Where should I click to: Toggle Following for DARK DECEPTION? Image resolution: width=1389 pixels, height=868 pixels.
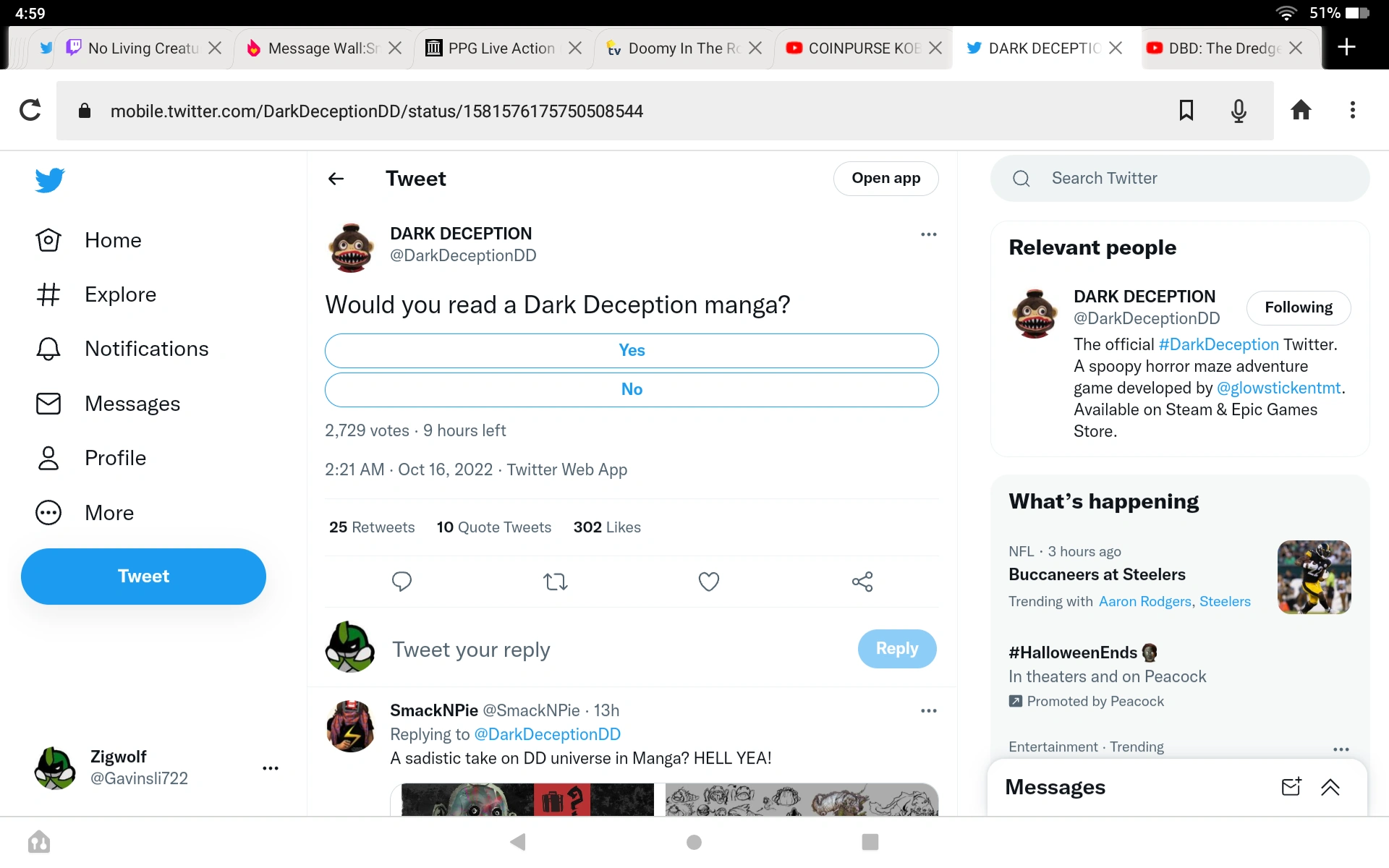tap(1299, 307)
